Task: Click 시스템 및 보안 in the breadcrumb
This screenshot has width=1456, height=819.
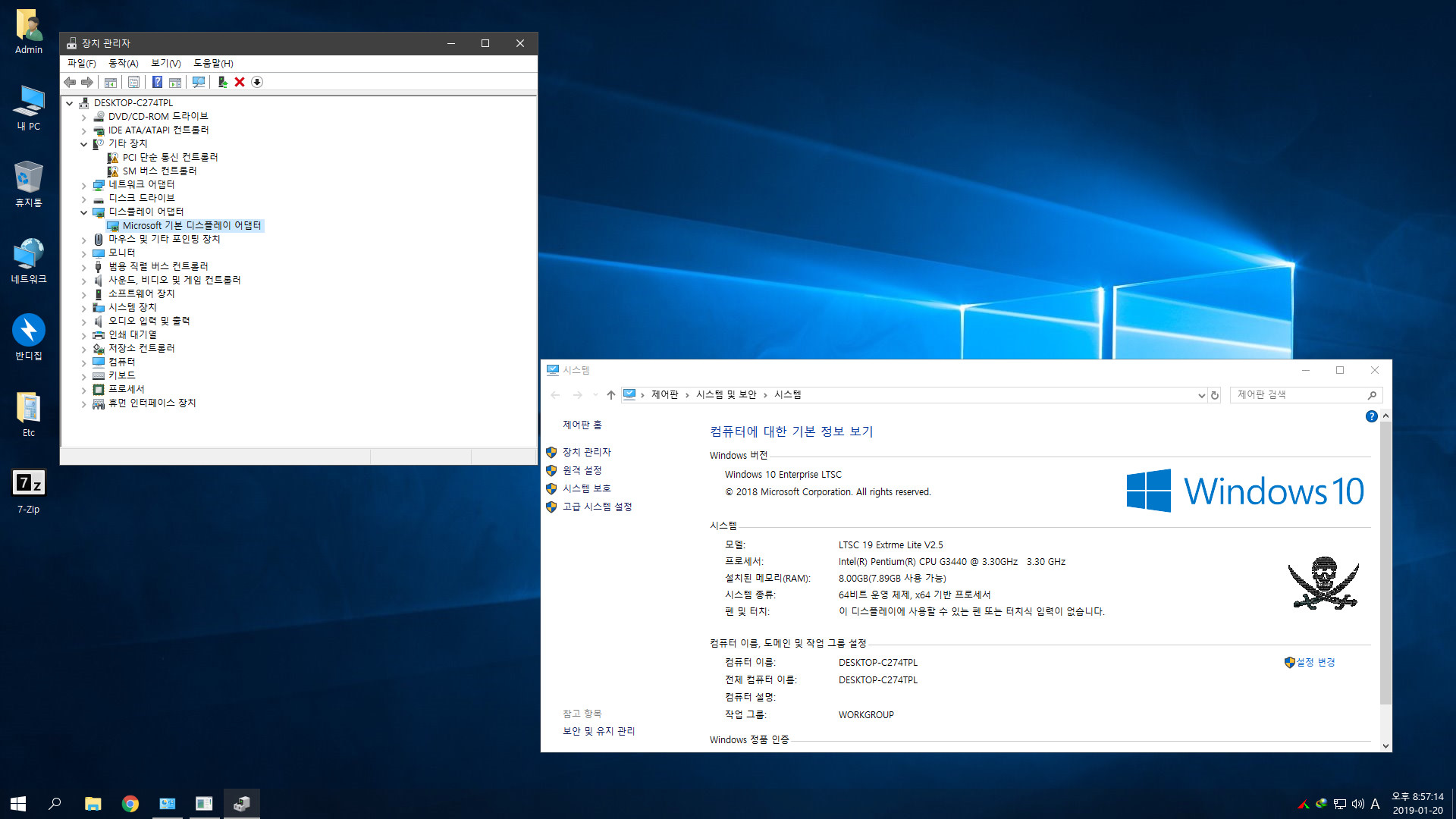Action: [726, 395]
